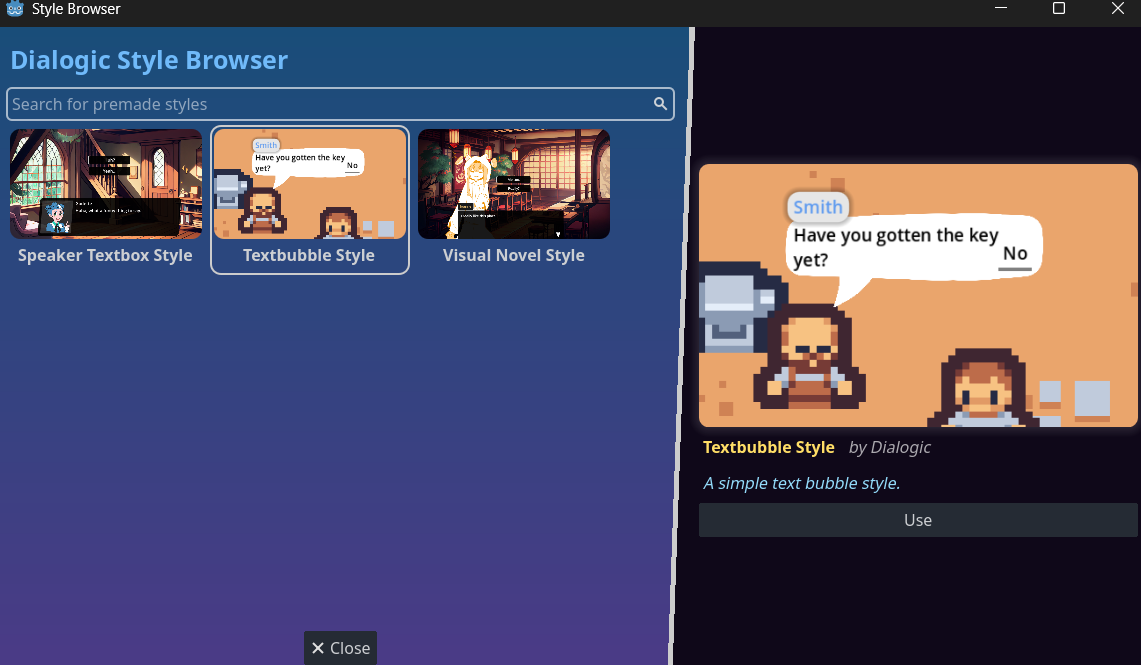Click the 'Visual Novel Style' label
Image resolution: width=1141 pixels, height=665 pixels.
coord(514,255)
